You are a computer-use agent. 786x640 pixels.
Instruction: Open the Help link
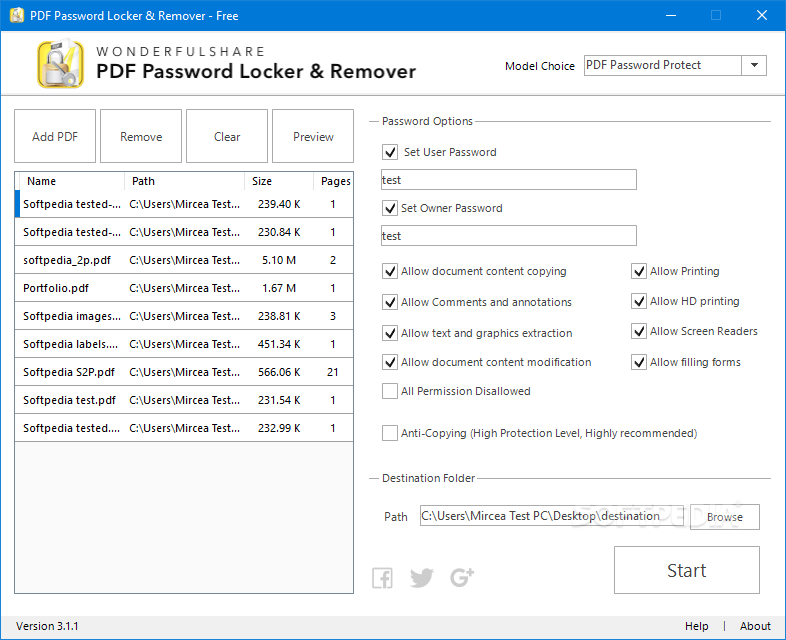pos(696,626)
